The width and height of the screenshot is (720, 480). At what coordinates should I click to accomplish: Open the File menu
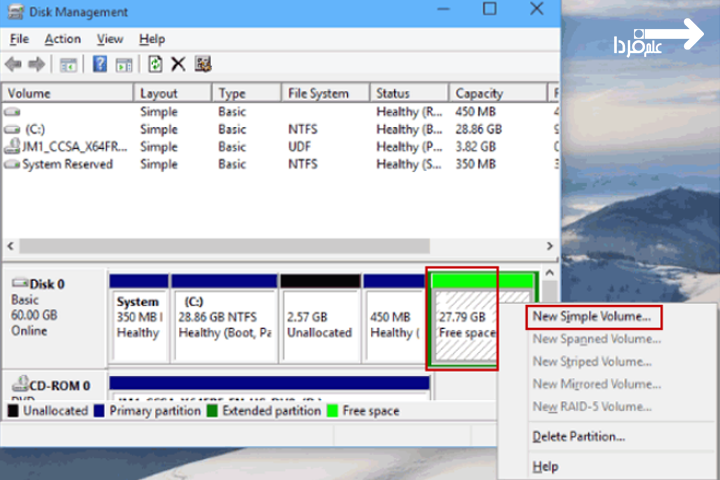pyautogui.click(x=19, y=39)
